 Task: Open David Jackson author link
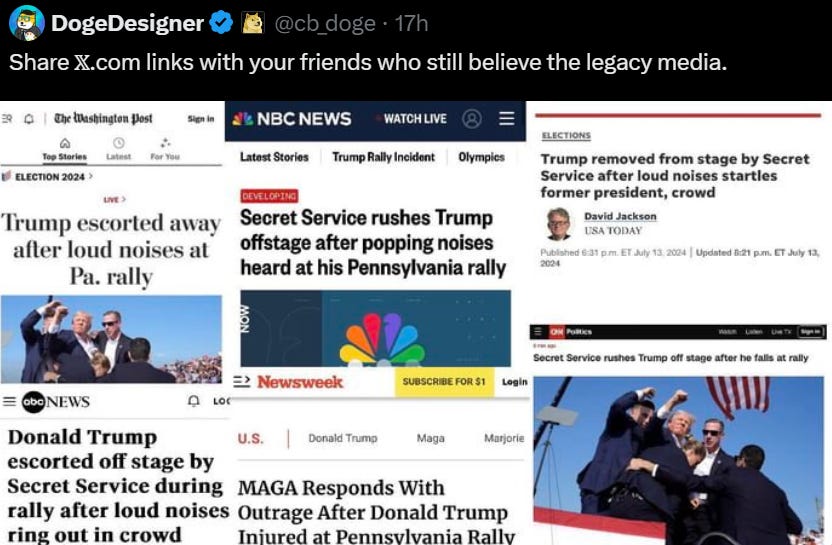point(620,216)
